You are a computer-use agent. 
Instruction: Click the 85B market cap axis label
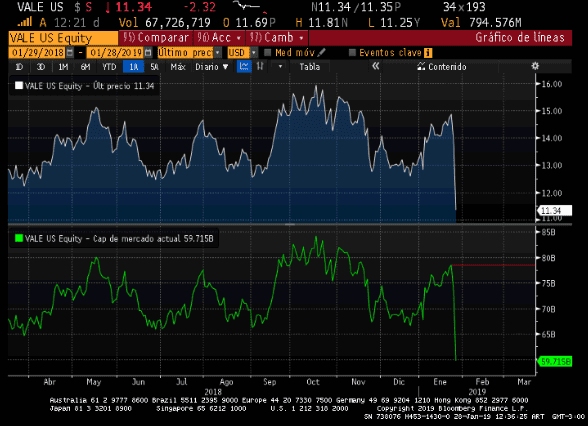(548, 232)
